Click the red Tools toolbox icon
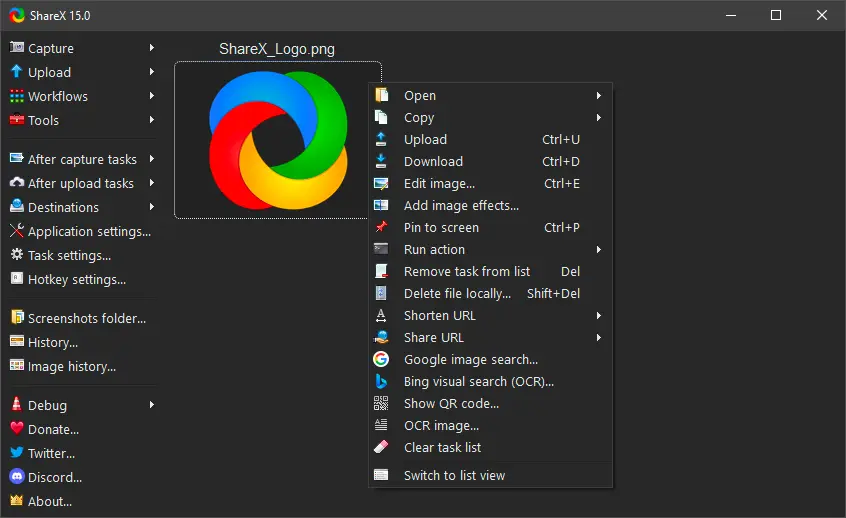Image resolution: width=846 pixels, height=518 pixels. pos(17,120)
